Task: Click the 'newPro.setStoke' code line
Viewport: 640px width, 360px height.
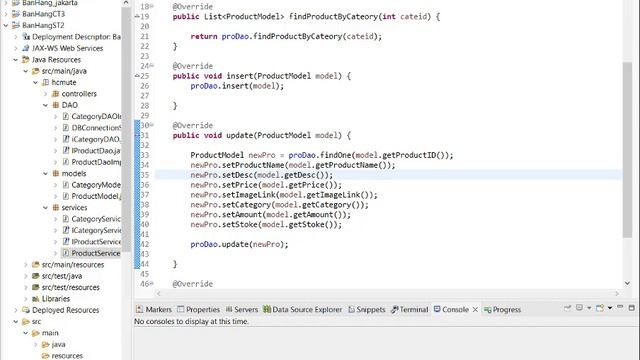Action: point(266,224)
